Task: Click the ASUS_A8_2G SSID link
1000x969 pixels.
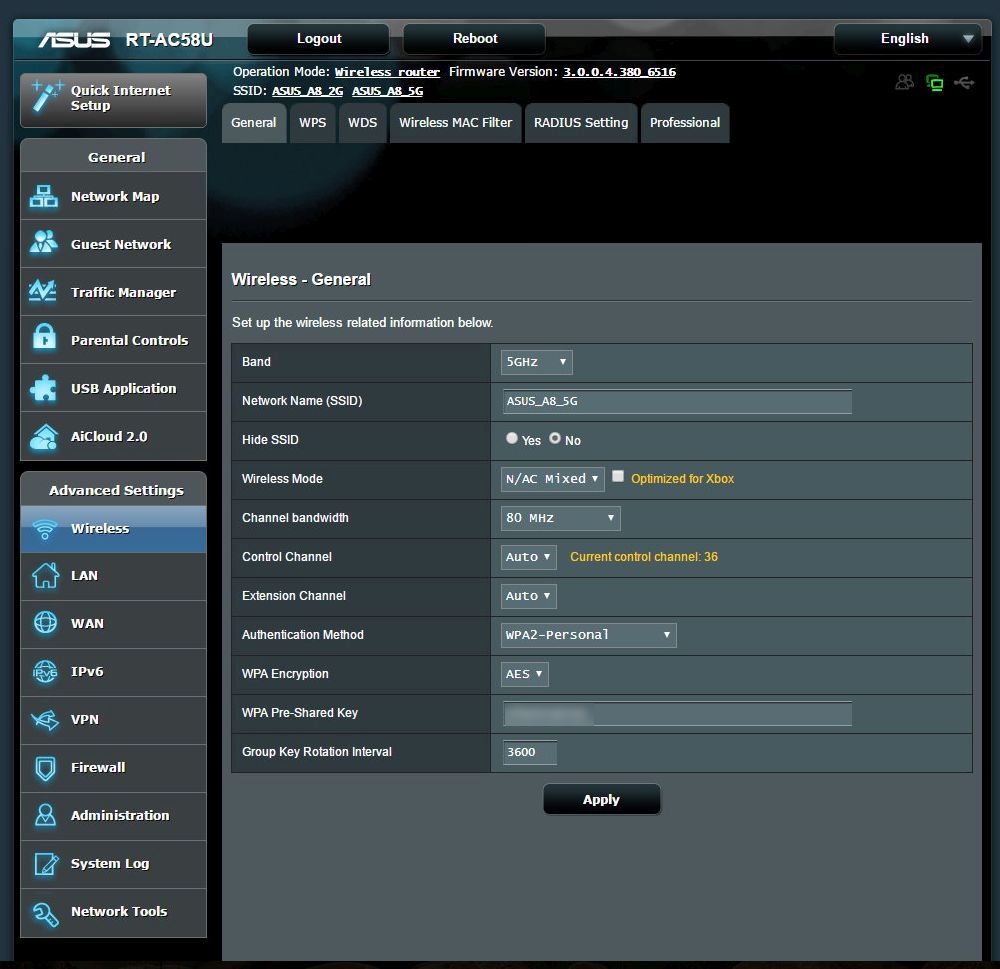Action: click(307, 91)
